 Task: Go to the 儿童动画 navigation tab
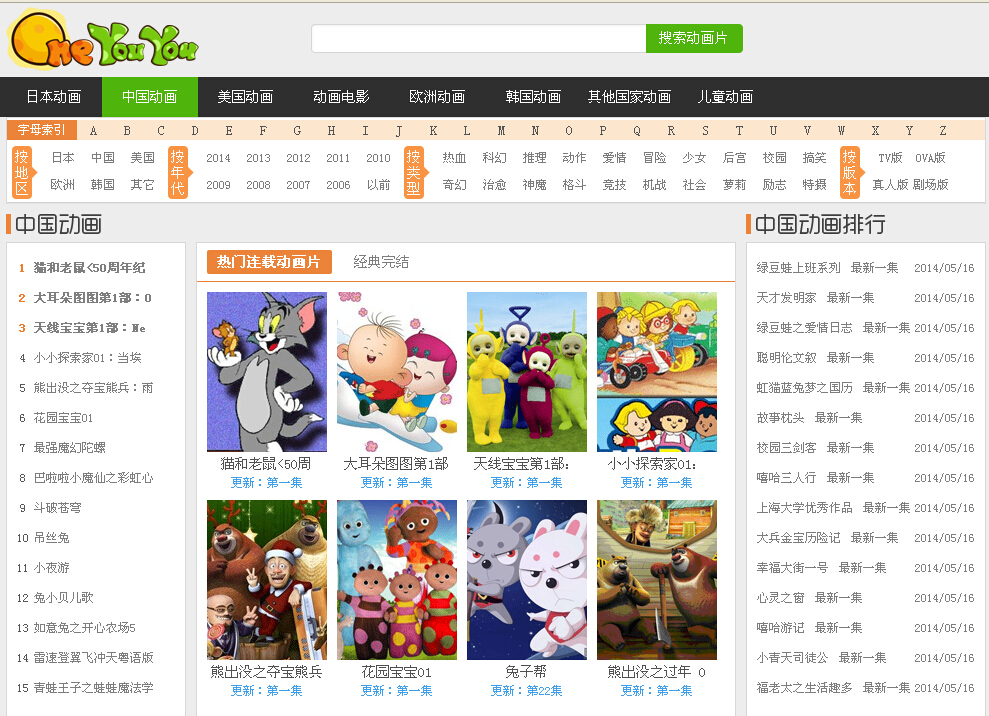click(x=725, y=97)
